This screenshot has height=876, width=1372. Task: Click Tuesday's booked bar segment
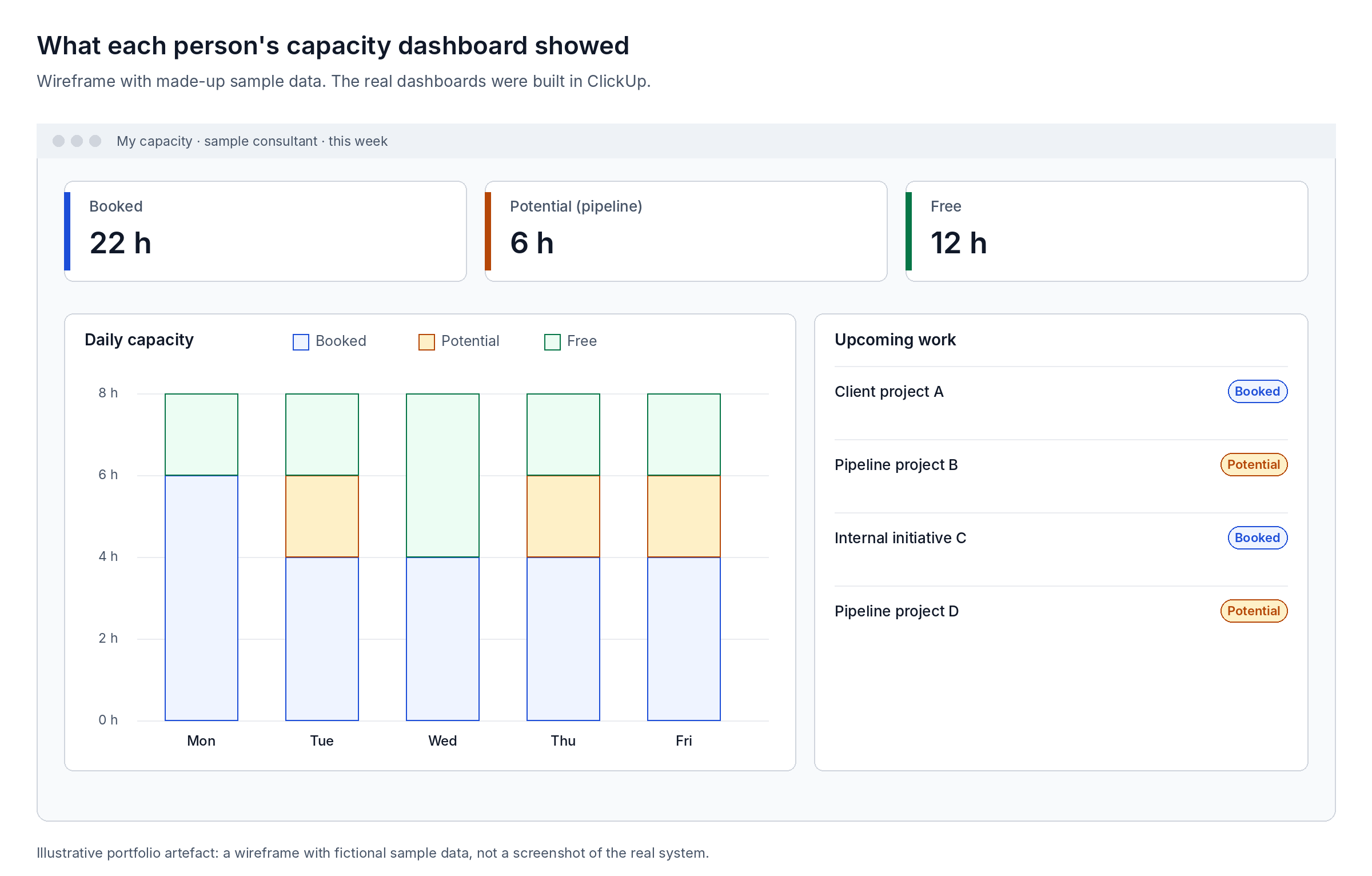click(x=322, y=639)
